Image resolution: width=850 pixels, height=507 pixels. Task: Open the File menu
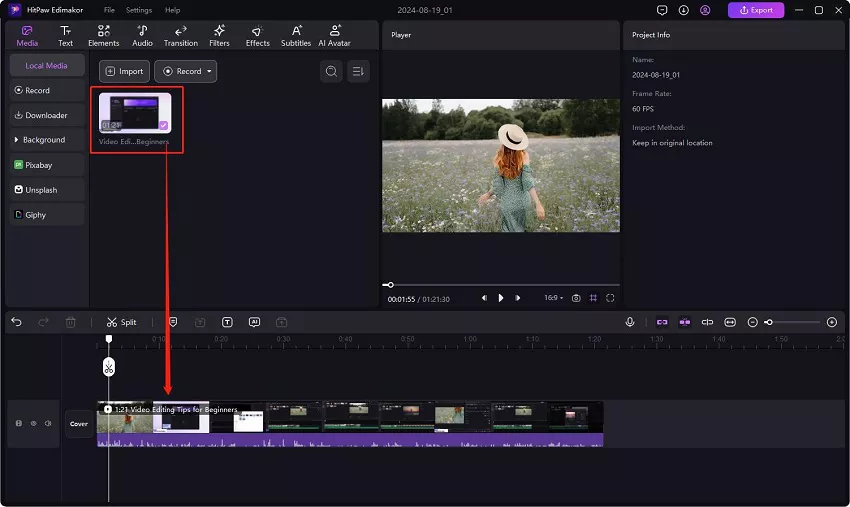pos(109,10)
